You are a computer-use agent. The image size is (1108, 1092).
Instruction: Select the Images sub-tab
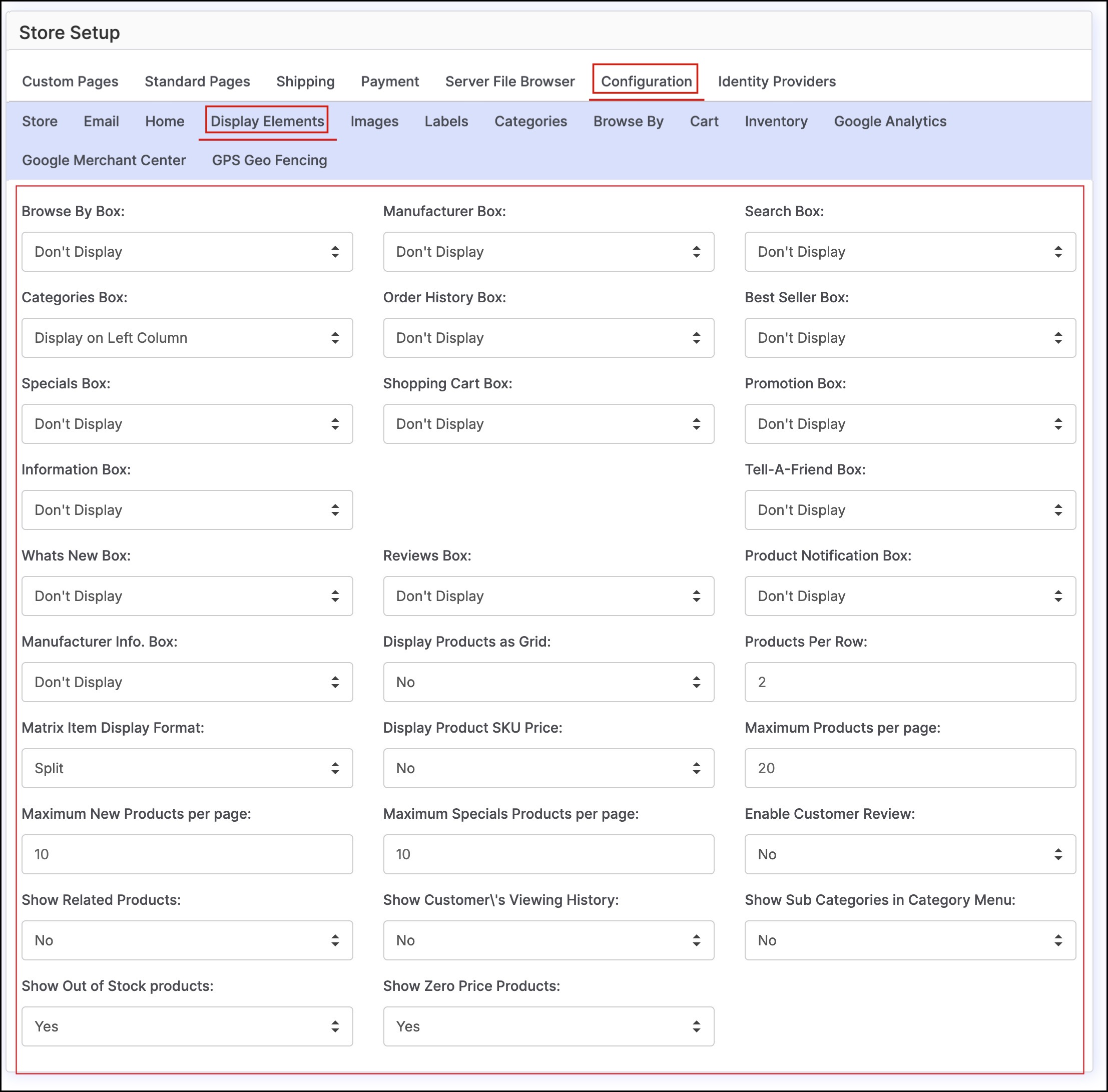coord(374,122)
